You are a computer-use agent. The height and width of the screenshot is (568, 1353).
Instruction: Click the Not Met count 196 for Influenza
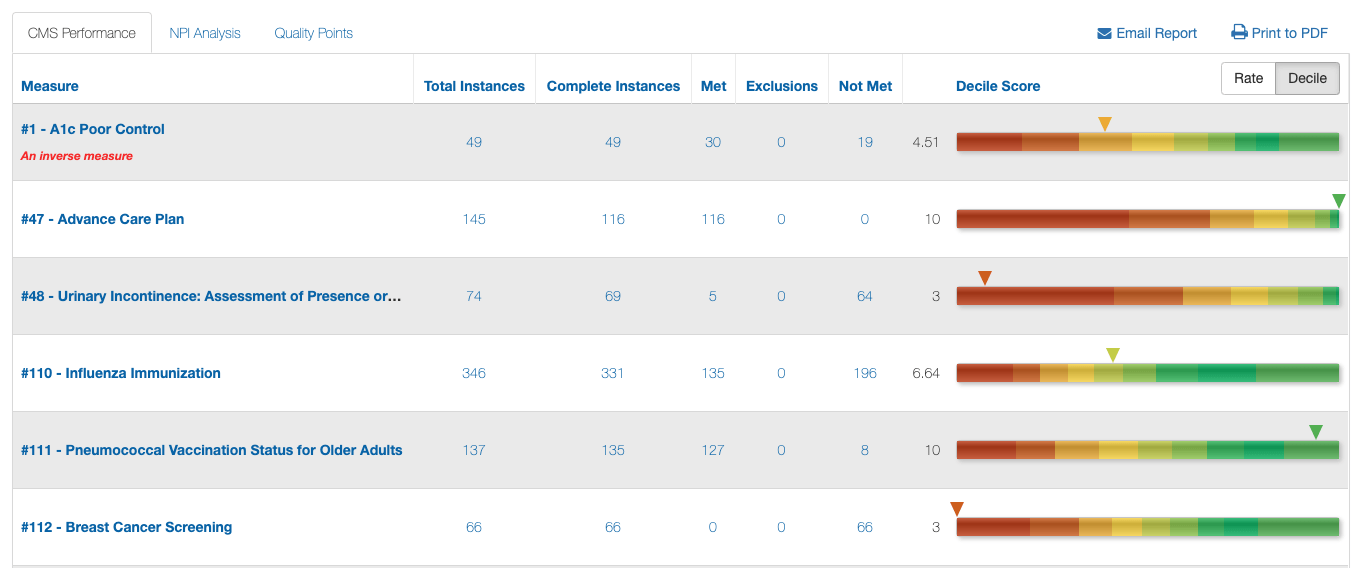865,373
